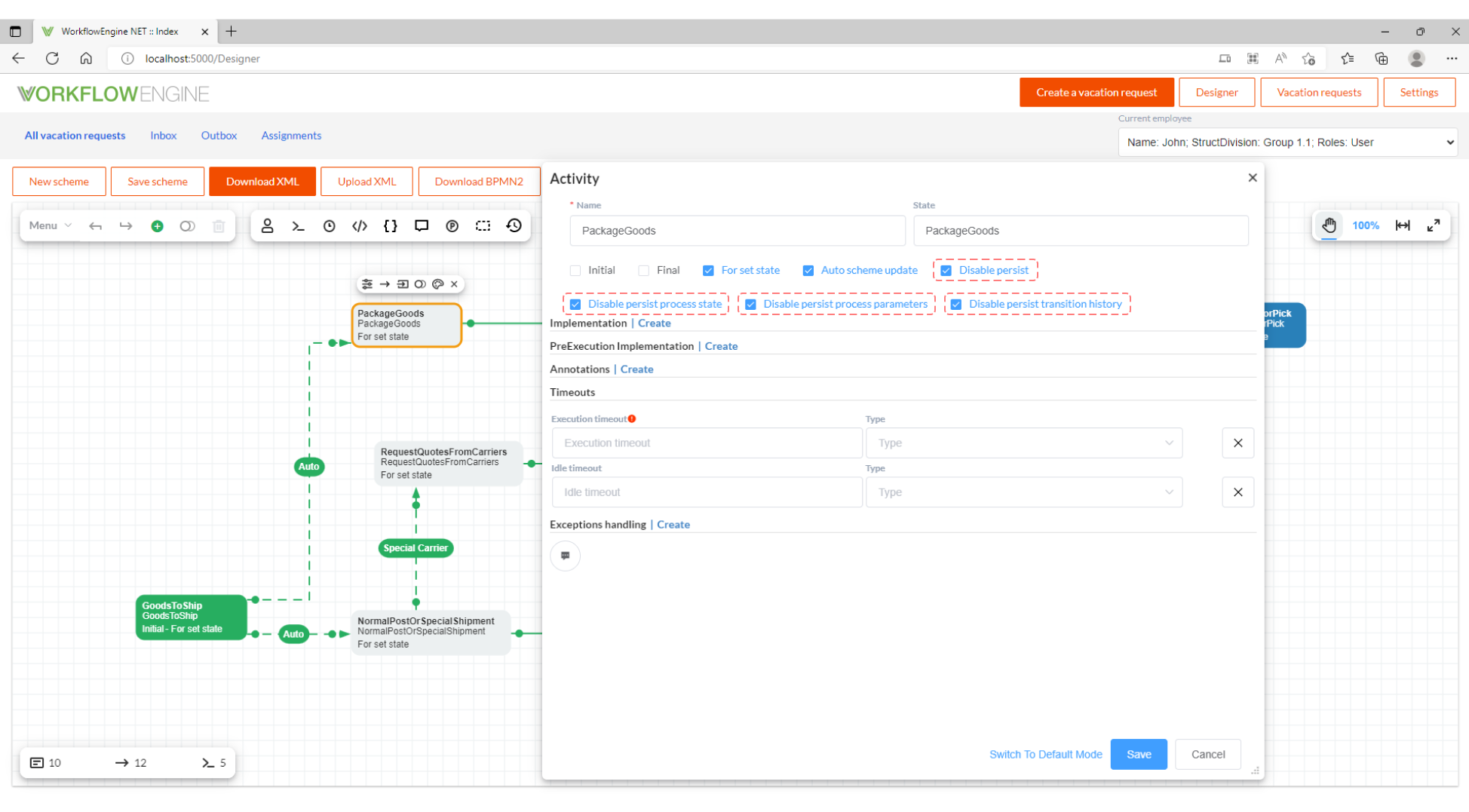
Task: Open Idle timeout Type dropdown
Action: 1024,492
